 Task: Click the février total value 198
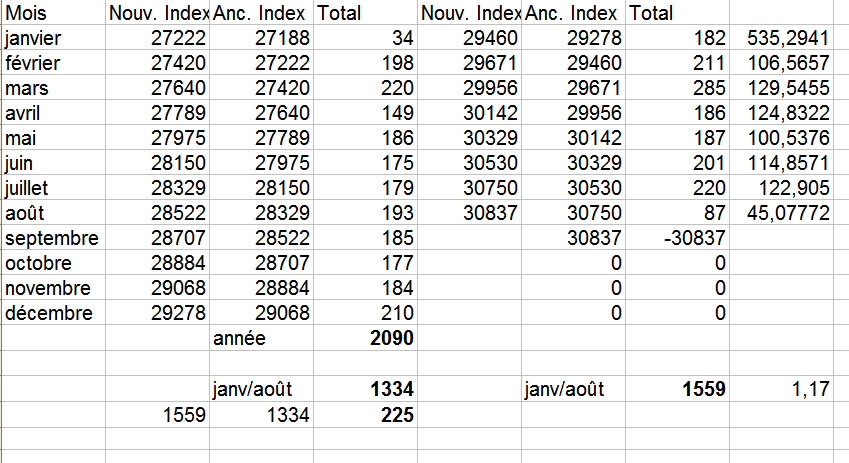[x=365, y=62]
